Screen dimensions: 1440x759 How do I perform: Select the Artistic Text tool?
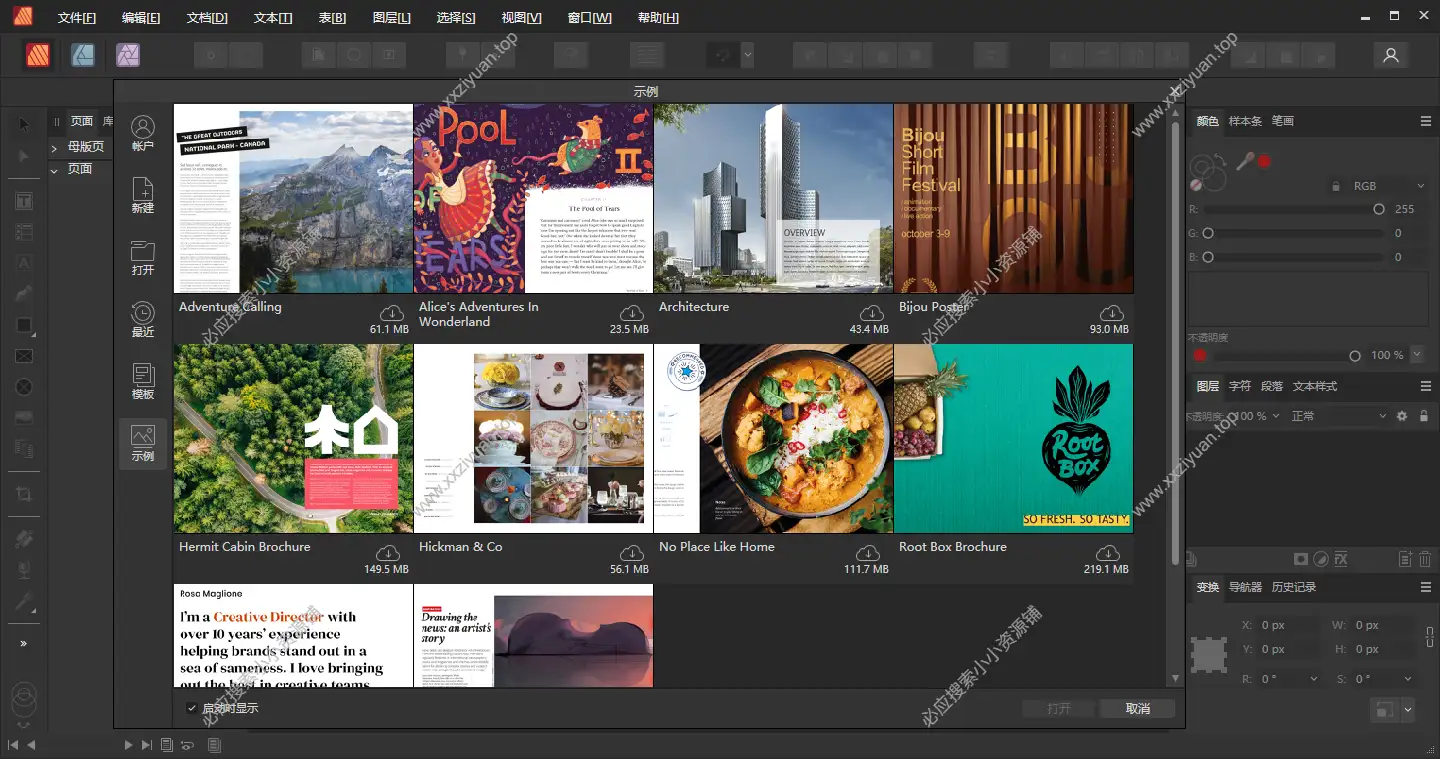(23, 262)
